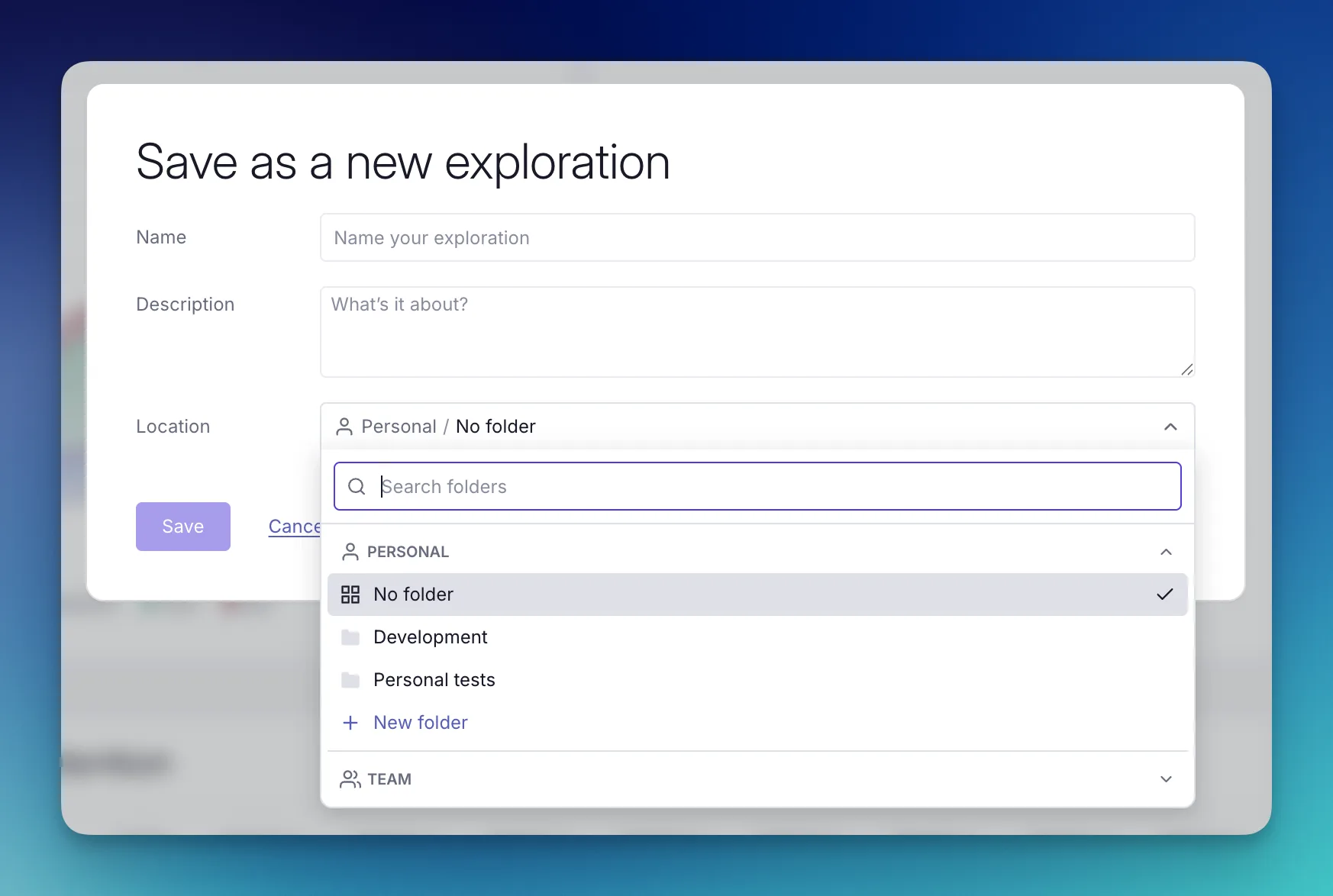This screenshot has height=896, width=1333.
Task: Click the PERSONAL section header label
Action: [408, 552]
